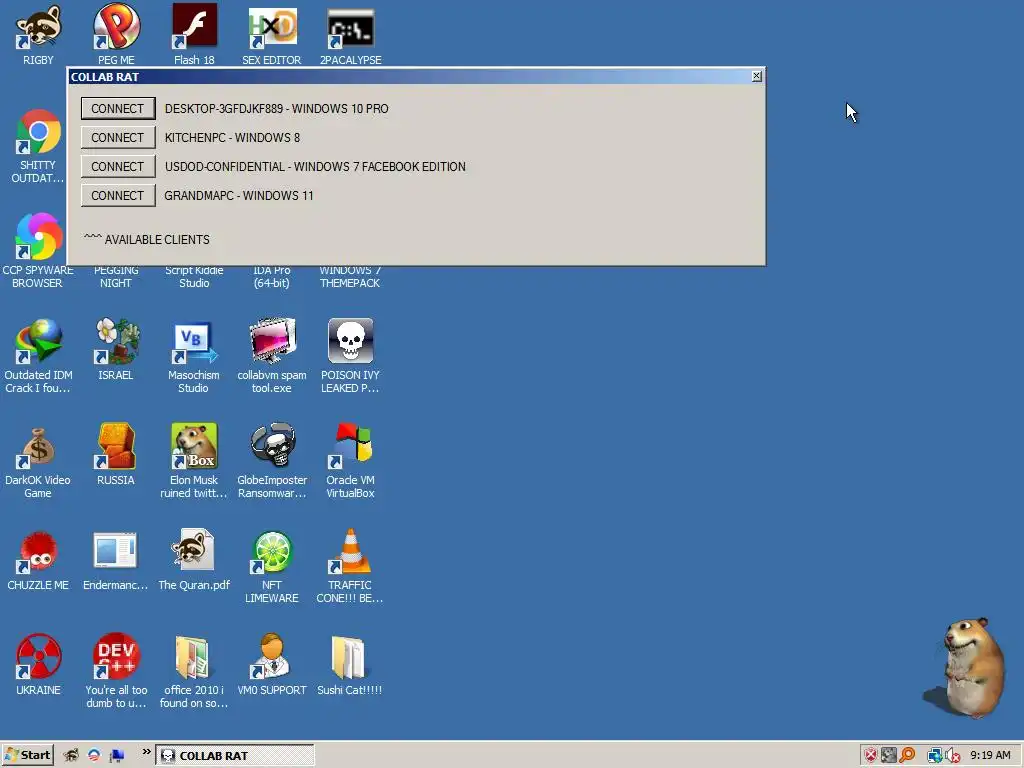
Task: Switch to COLLAB RAT taskbar button
Action: [234, 756]
